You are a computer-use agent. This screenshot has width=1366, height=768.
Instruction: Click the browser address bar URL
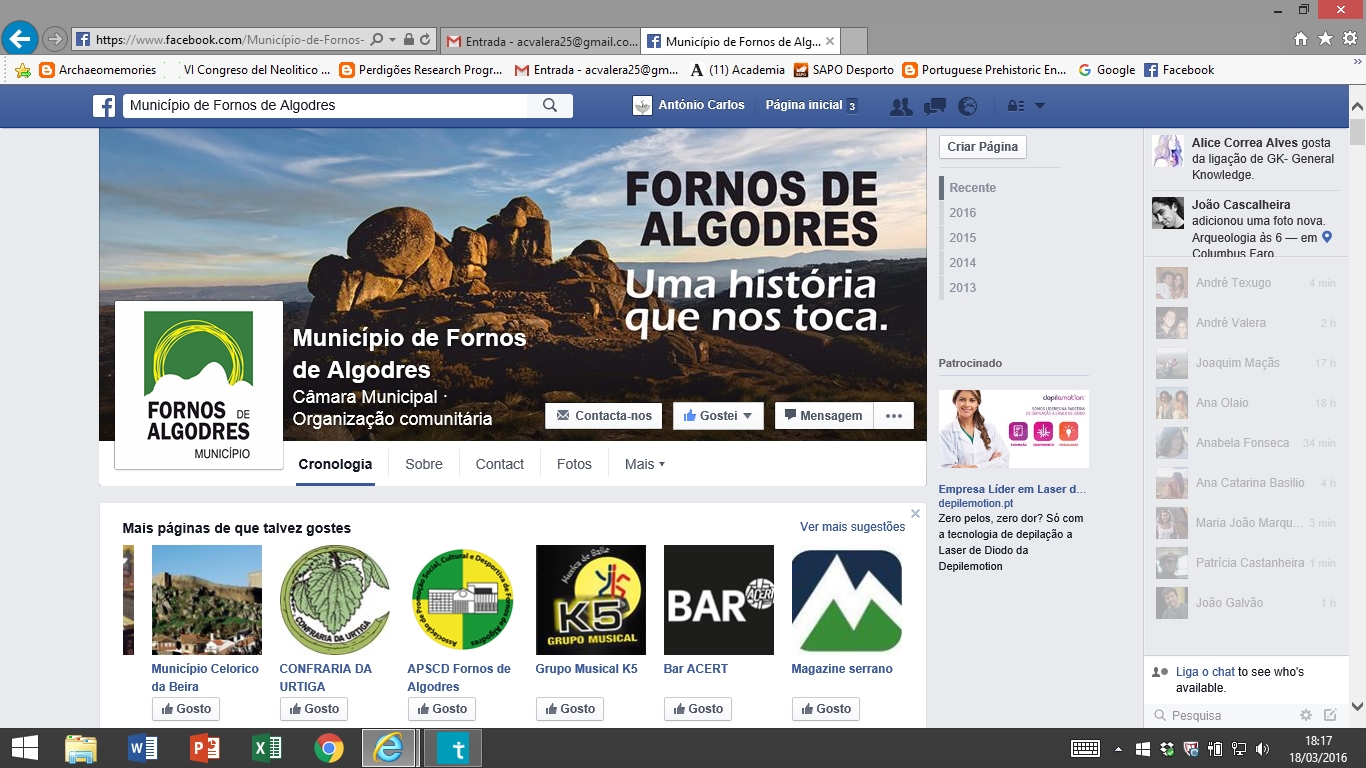(x=230, y=40)
